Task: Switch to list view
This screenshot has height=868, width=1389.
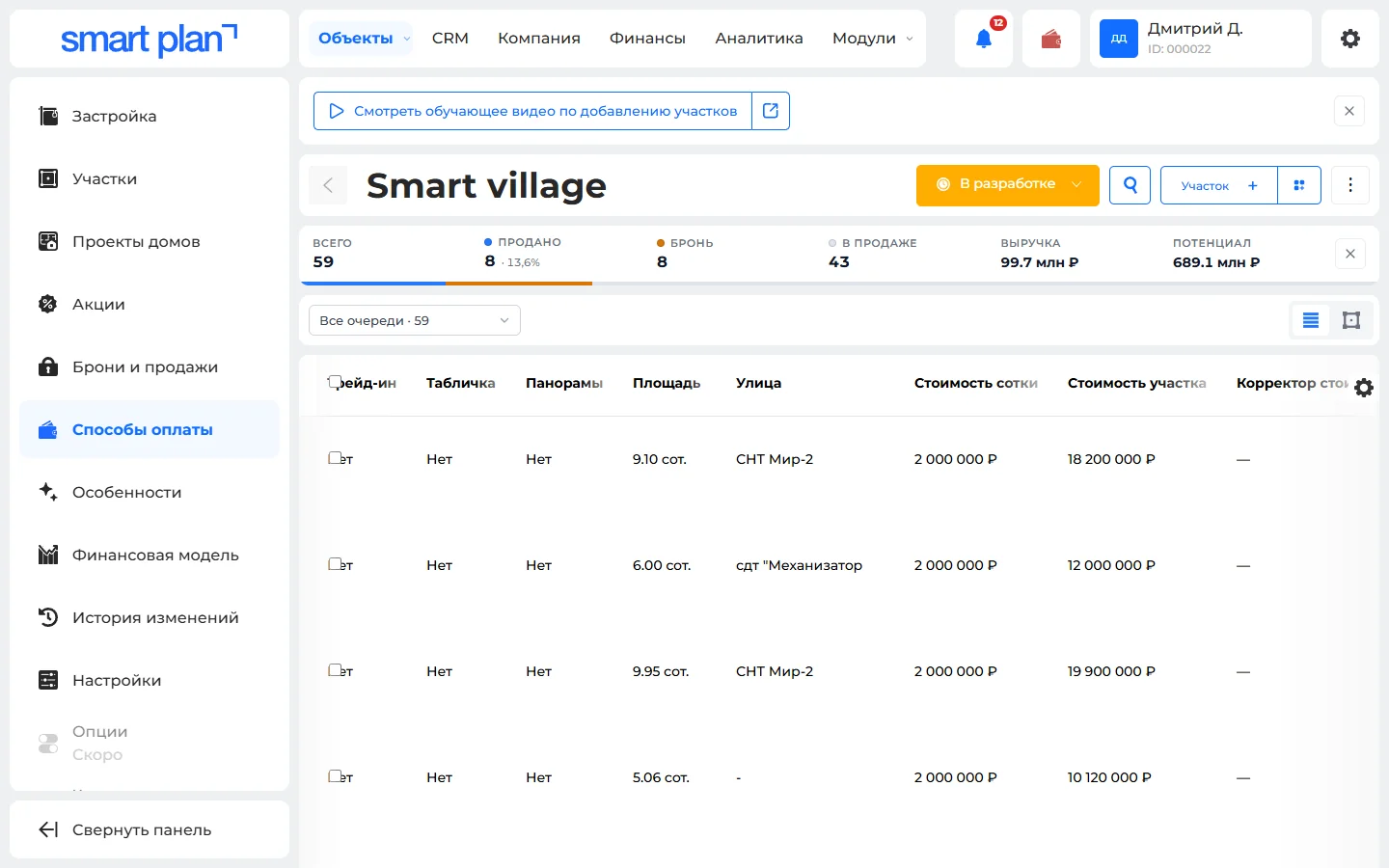Action: [x=1311, y=320]
